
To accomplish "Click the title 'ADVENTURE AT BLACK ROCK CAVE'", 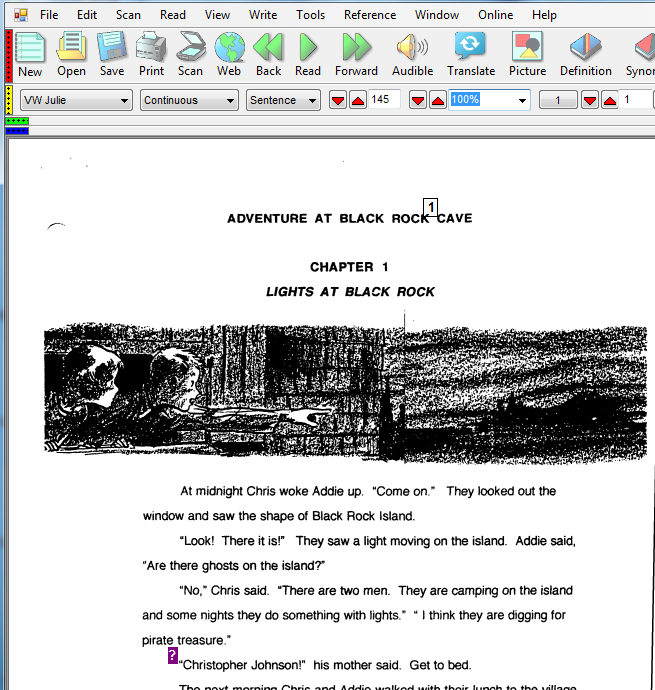I will (350, 218).
